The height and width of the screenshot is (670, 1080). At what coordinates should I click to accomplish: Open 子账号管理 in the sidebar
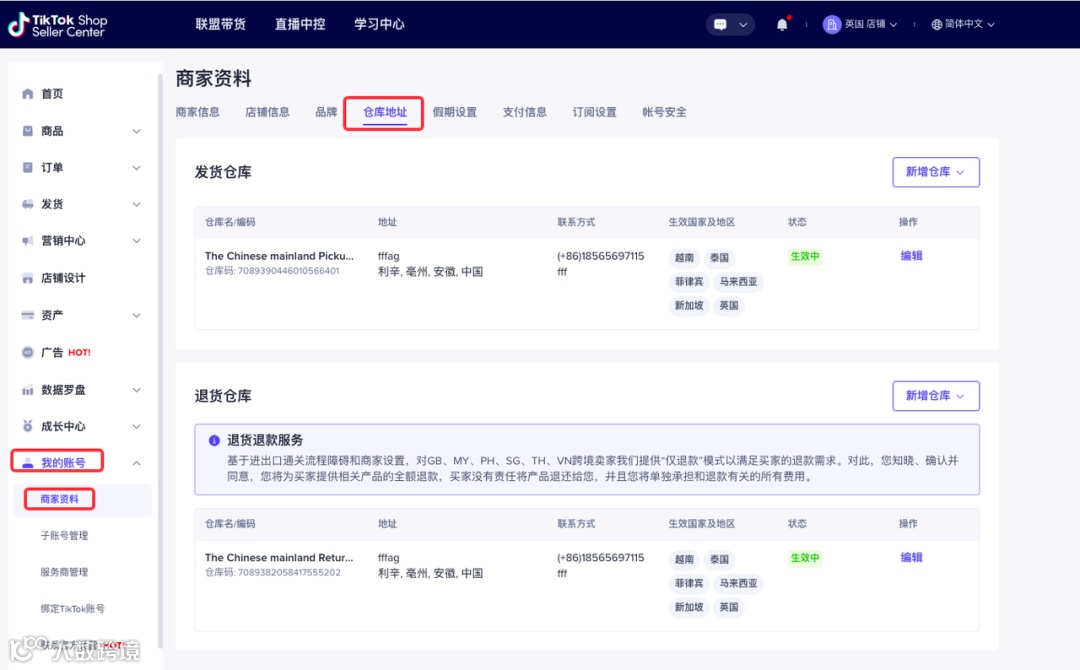pos(64,536)
